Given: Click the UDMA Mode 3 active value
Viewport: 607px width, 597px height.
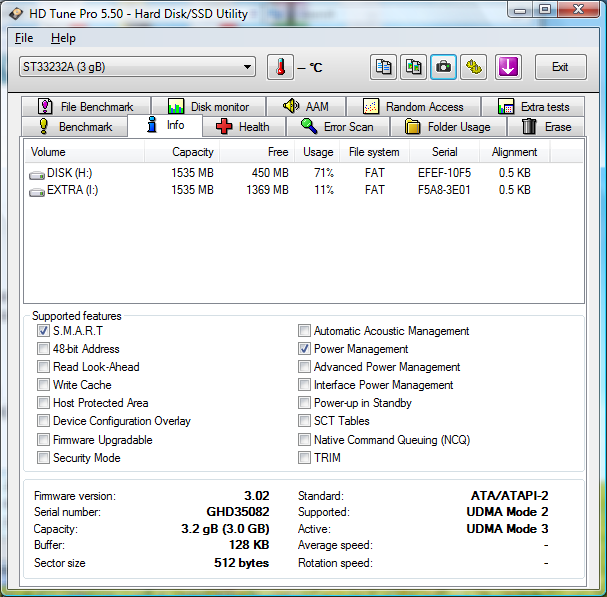Looking at the screenshot, I should pyautogui.click(x=508, y=528).
